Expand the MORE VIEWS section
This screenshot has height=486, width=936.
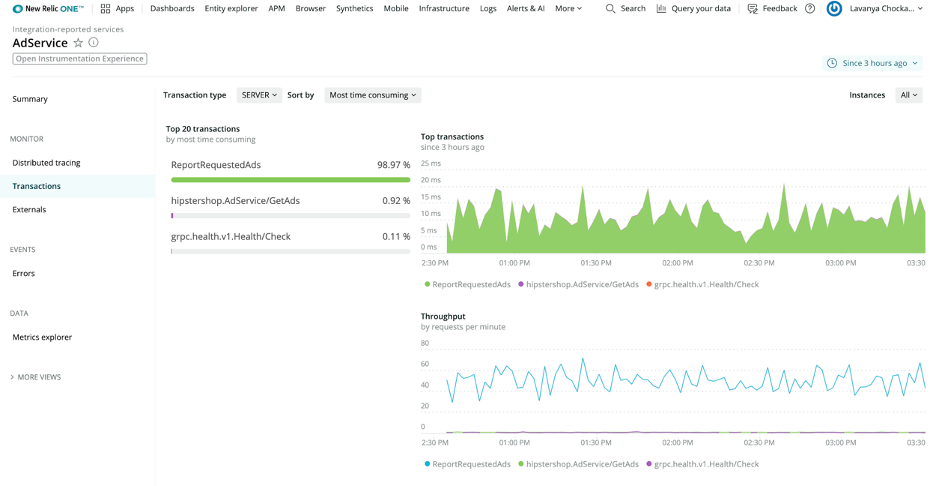[36, 377]
